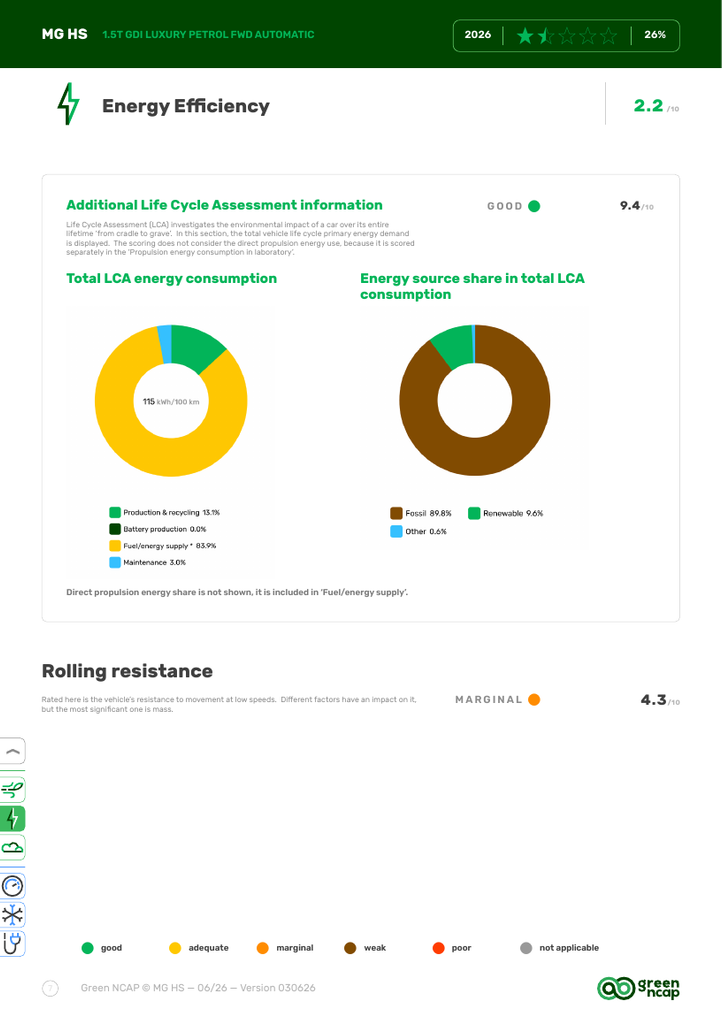Click the Green NCAP logo in the footer

(x=638, y=988)
